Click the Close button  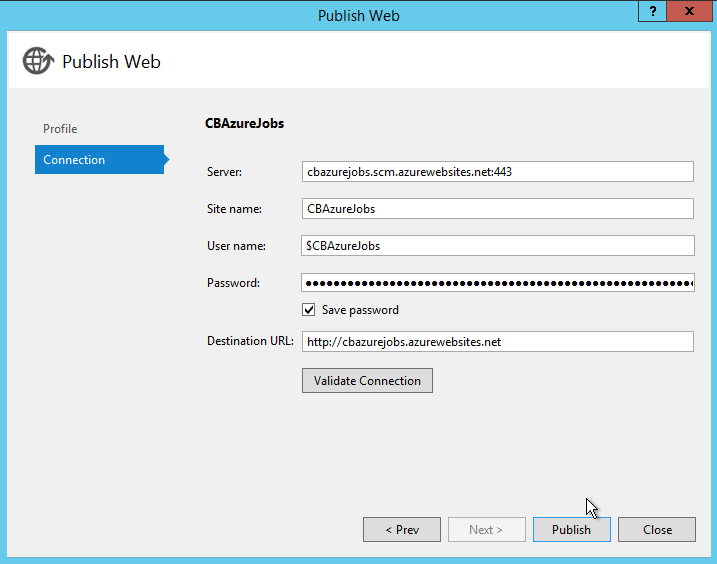click(x=657, y=530)
